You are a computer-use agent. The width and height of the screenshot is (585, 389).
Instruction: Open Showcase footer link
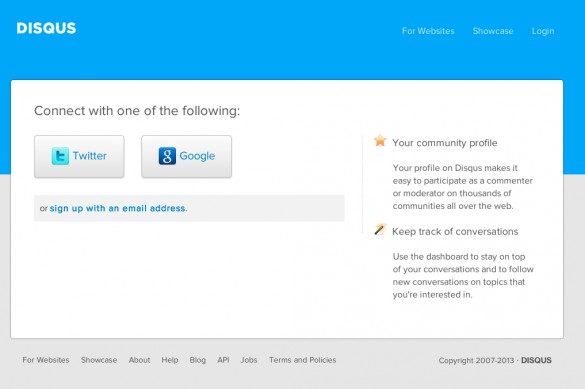tap(99, 360)
